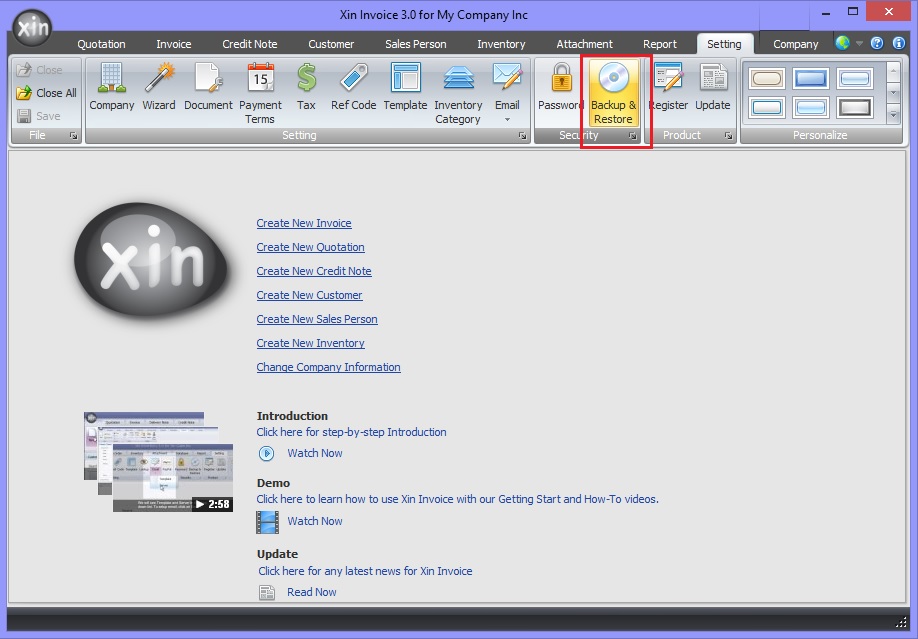Click Watch Now under Introduction
918x639 pixels.
pyautogui.click(x=315, y=453)
